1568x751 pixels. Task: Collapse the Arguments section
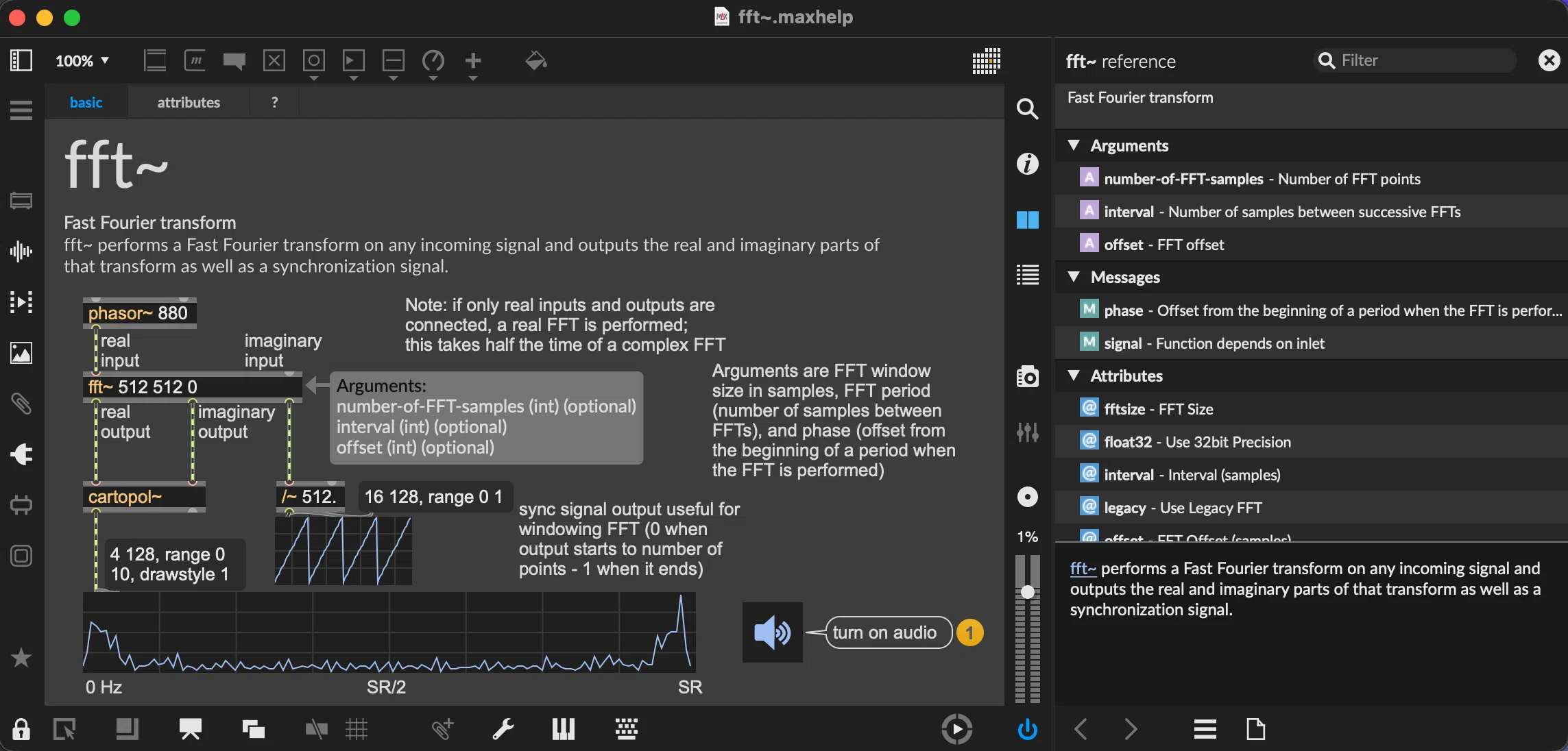tap(1074, 145)
